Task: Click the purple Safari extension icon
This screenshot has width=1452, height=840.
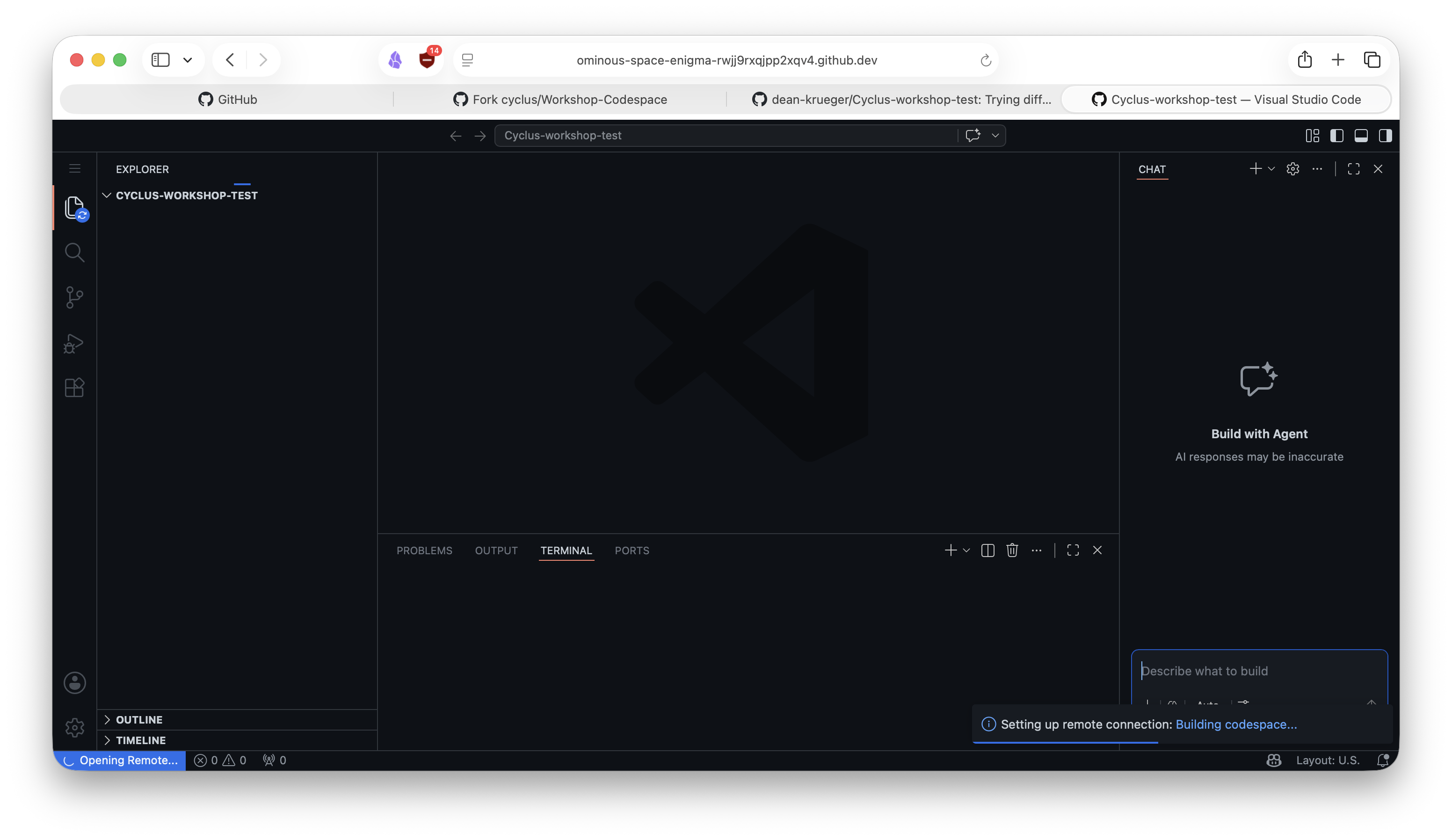Action: pyautogui.click(x=395, y=60)
